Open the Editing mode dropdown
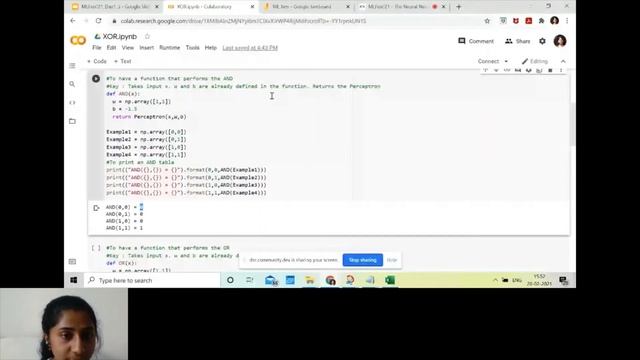Image resolution: width=640 pixels, height=360 pixels. pos(535,61)
